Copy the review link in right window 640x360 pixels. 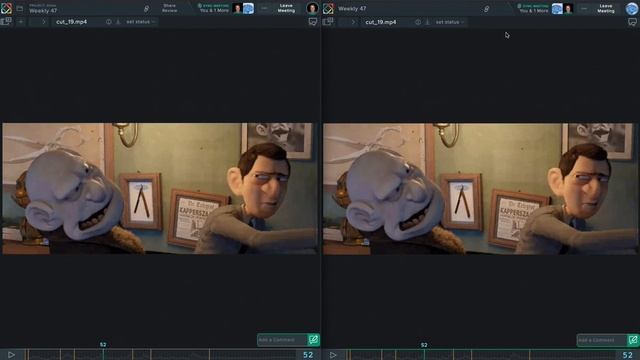coord(486,9)
